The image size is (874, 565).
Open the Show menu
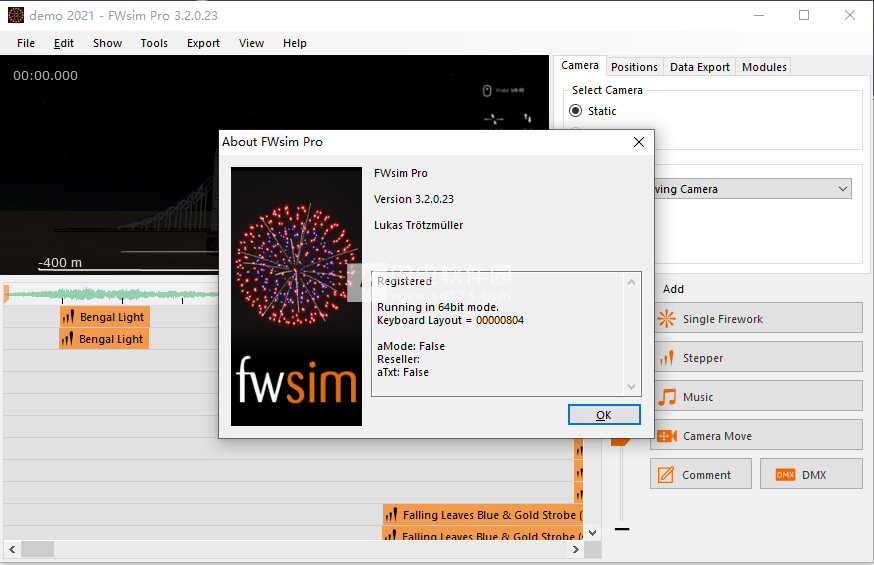(x=108, y=43)
